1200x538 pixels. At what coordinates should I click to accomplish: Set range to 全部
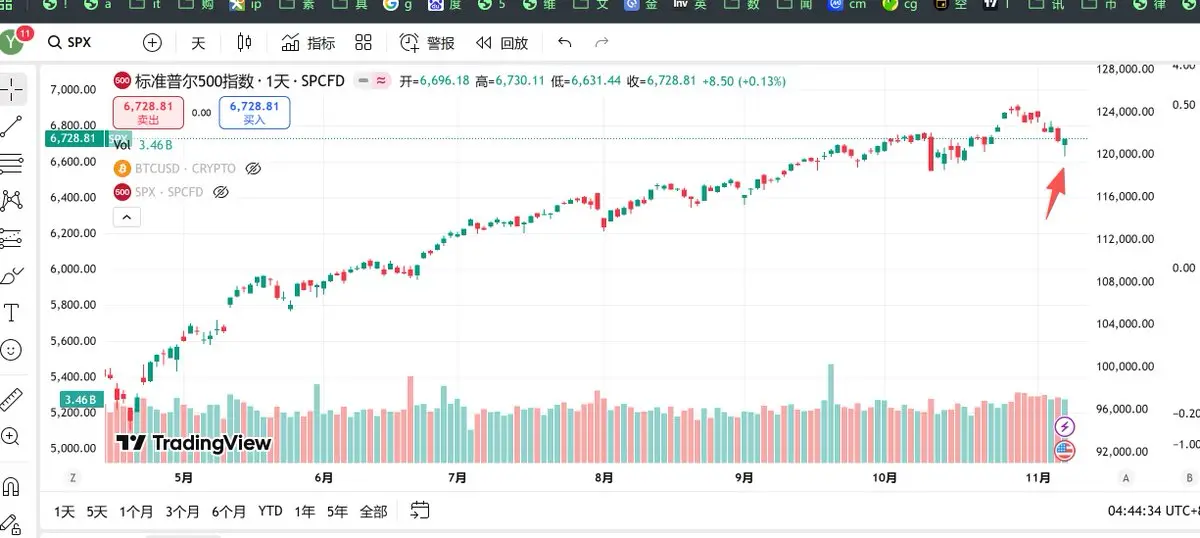pos(373,511)
